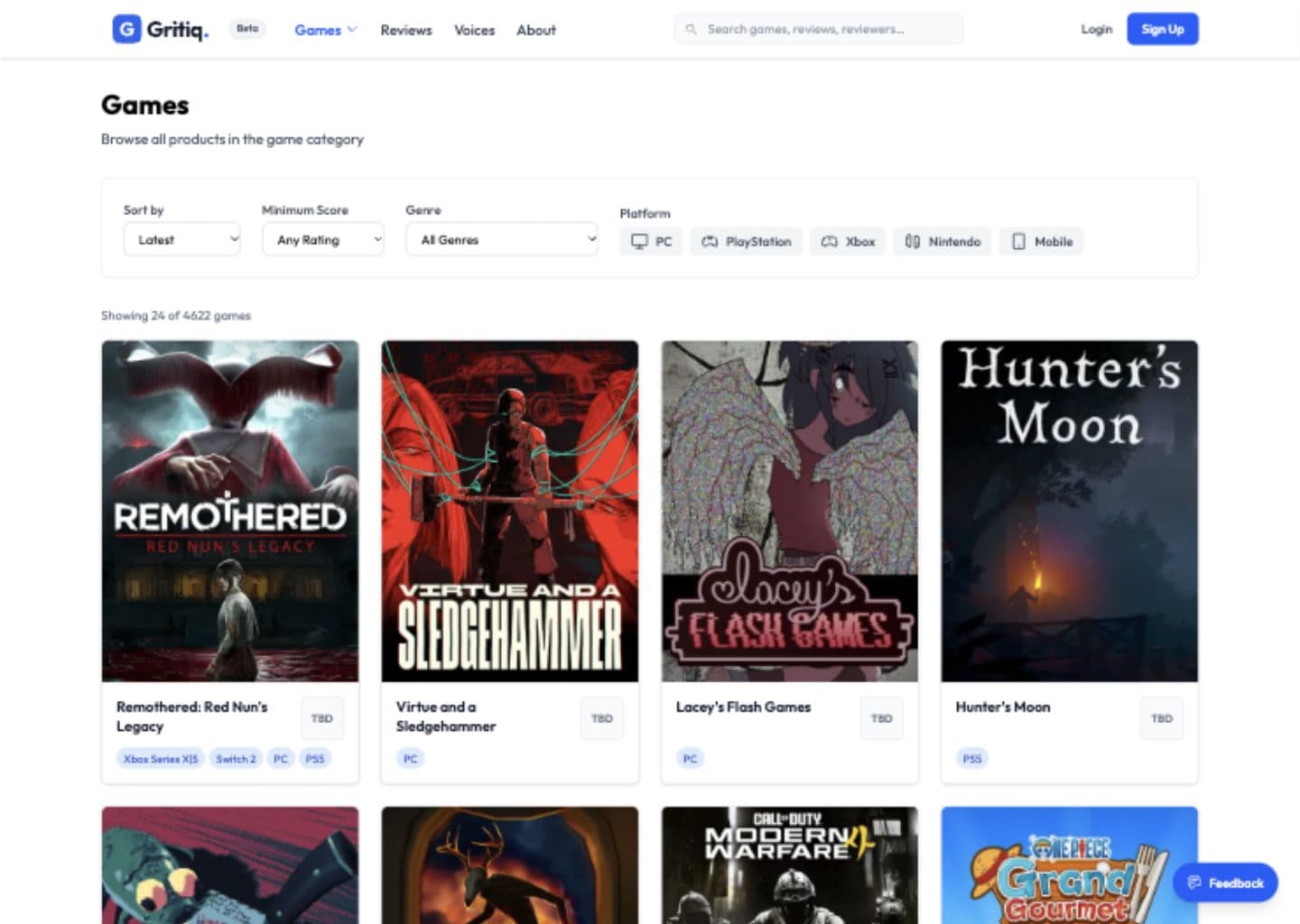Open the One Piece Grand Gourmet cover
The width and height of the screenshot is (1300, 924).
1070,865
